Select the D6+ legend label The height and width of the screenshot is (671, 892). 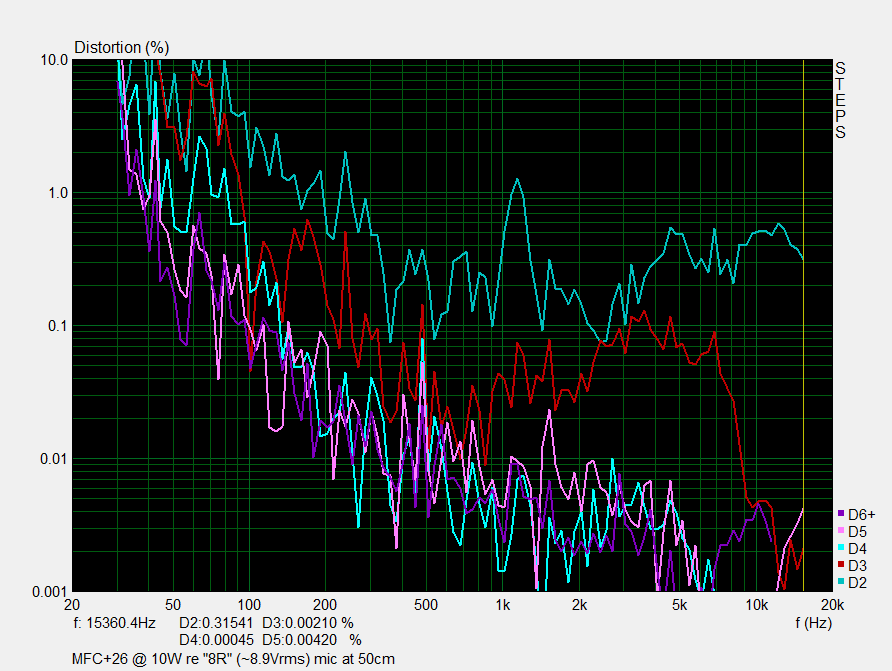point(861,515)
